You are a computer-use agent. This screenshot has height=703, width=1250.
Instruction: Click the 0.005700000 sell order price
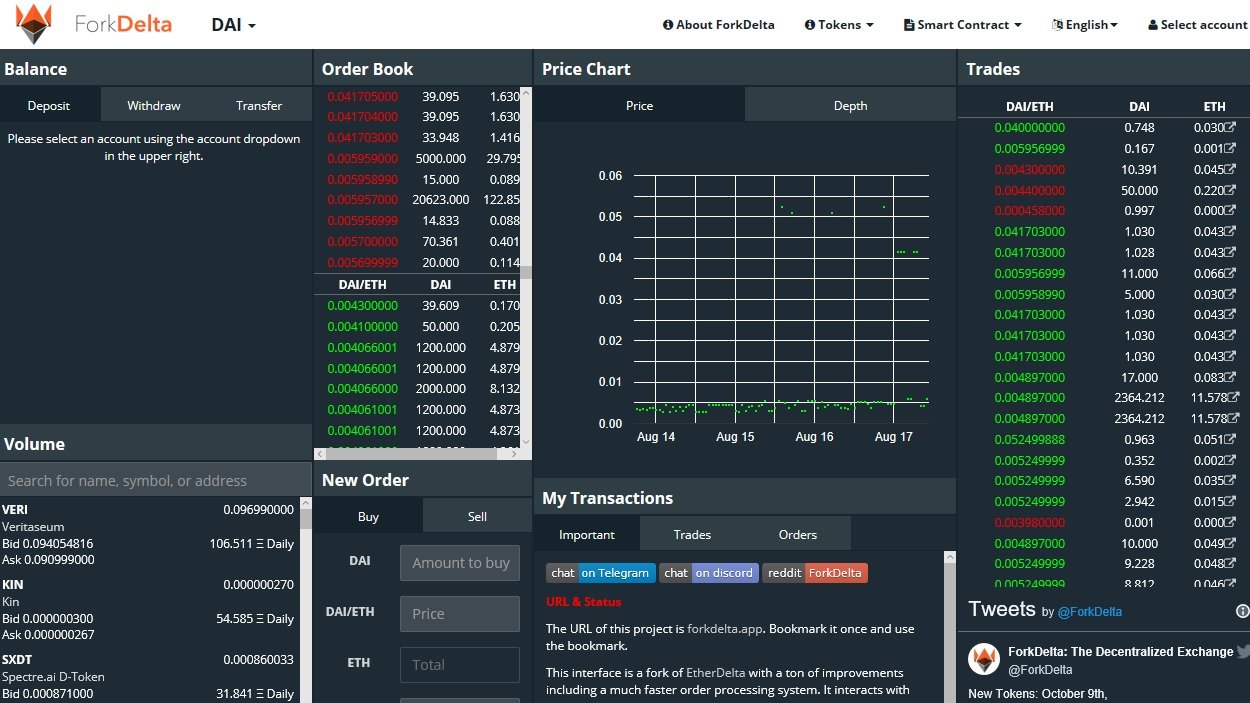pos(362,242)
